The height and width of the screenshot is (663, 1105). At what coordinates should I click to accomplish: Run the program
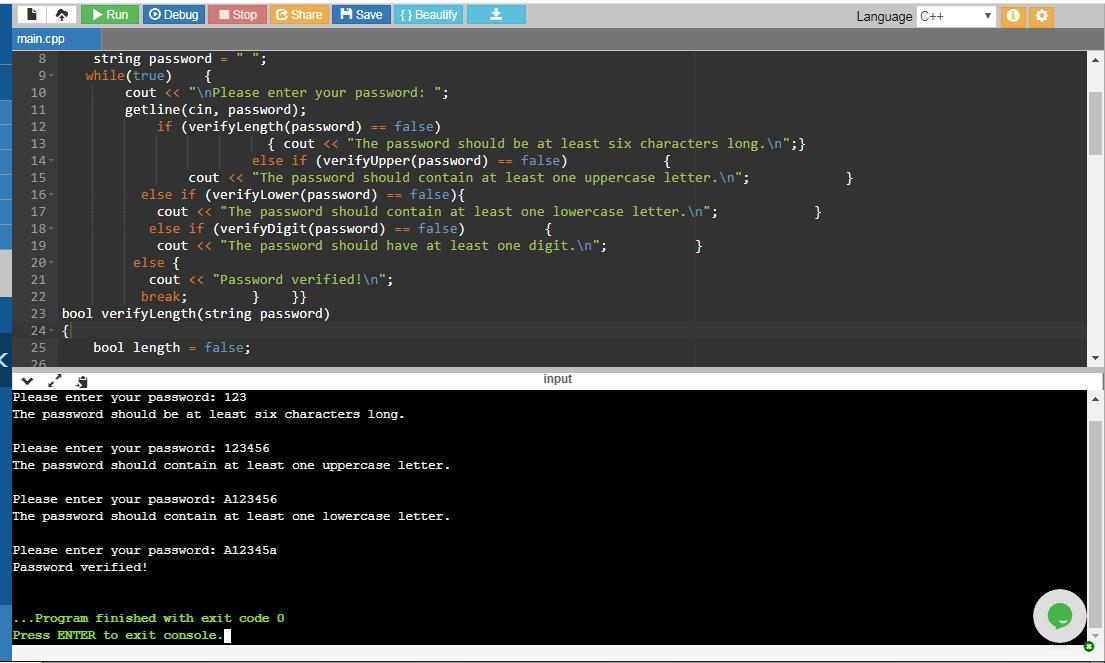[109, 15]
